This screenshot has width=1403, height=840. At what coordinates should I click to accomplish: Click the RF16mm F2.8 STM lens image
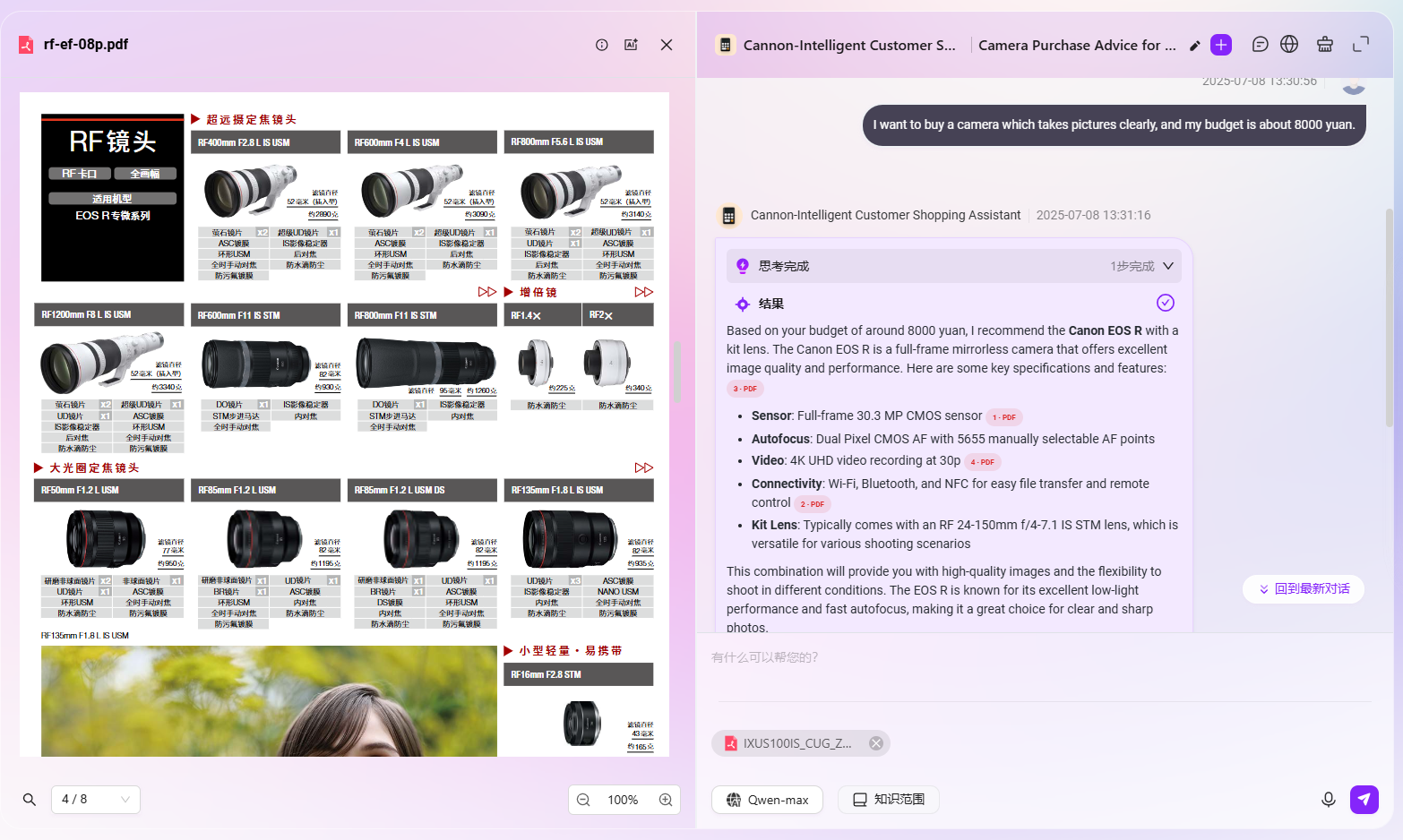click(582, 724)
